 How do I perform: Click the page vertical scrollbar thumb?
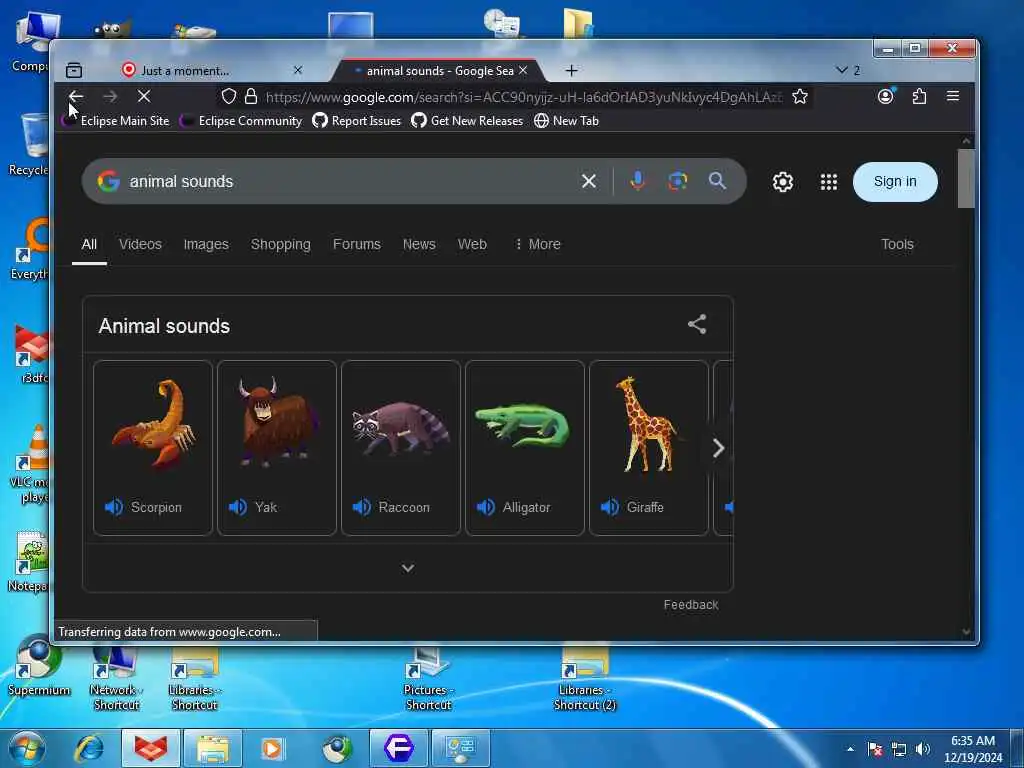tap(966, 178)
